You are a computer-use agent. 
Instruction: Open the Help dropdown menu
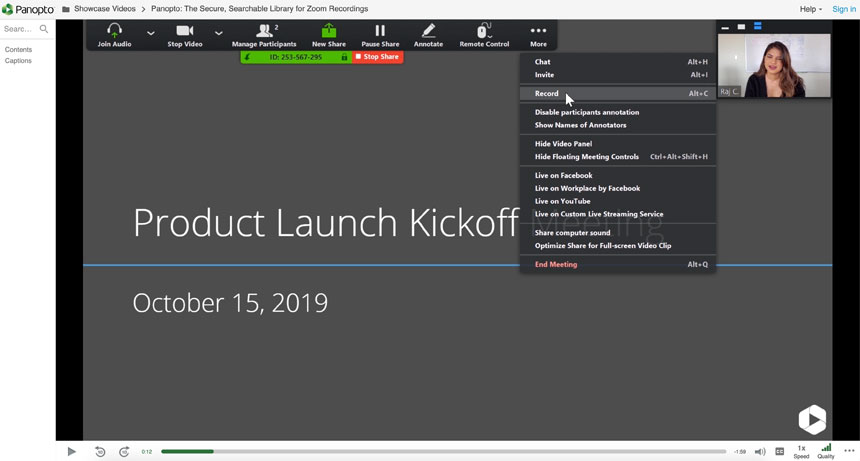tap(810, 9)
